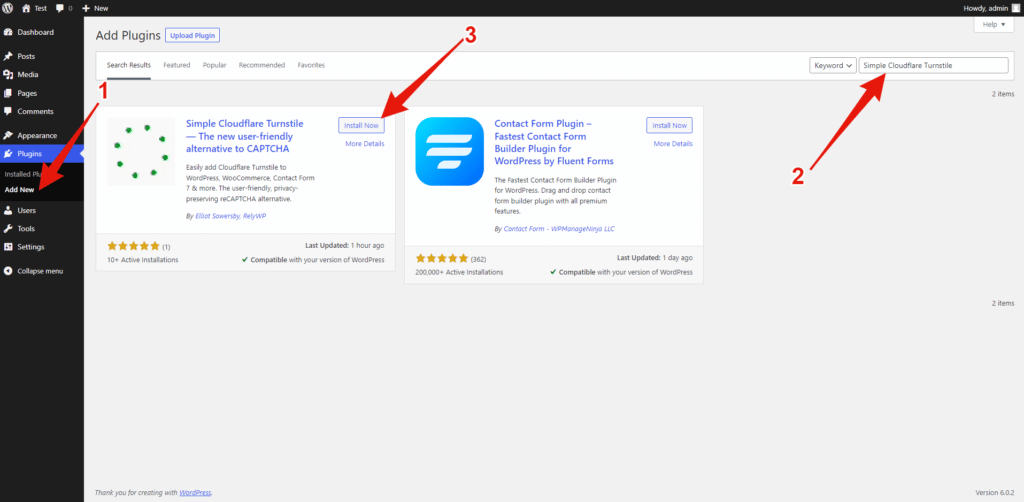Click the Fluent Forms plugin icon

449,151
